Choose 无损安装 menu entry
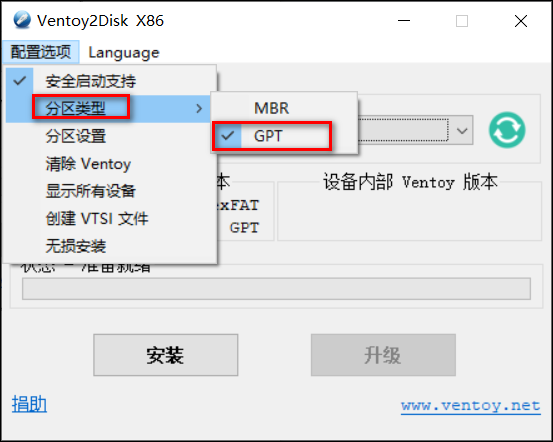This screenshot has width=553, height=442. (110, 246)
